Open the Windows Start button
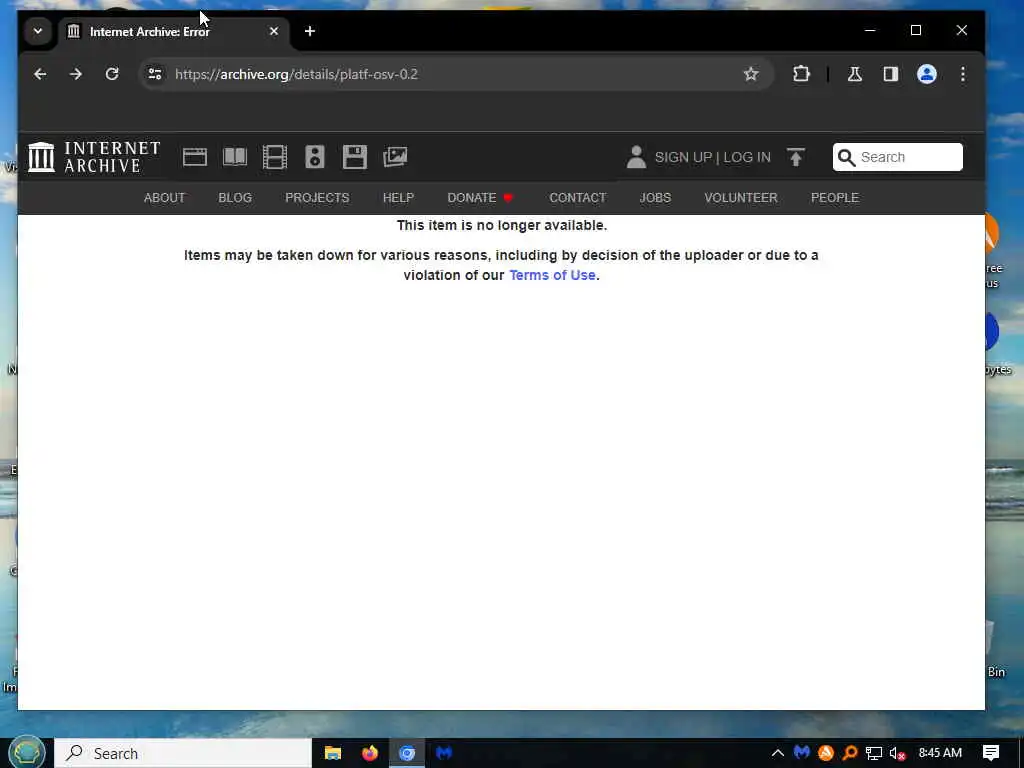The height and width of the screenshot is (768, 1024). (27, 753)
